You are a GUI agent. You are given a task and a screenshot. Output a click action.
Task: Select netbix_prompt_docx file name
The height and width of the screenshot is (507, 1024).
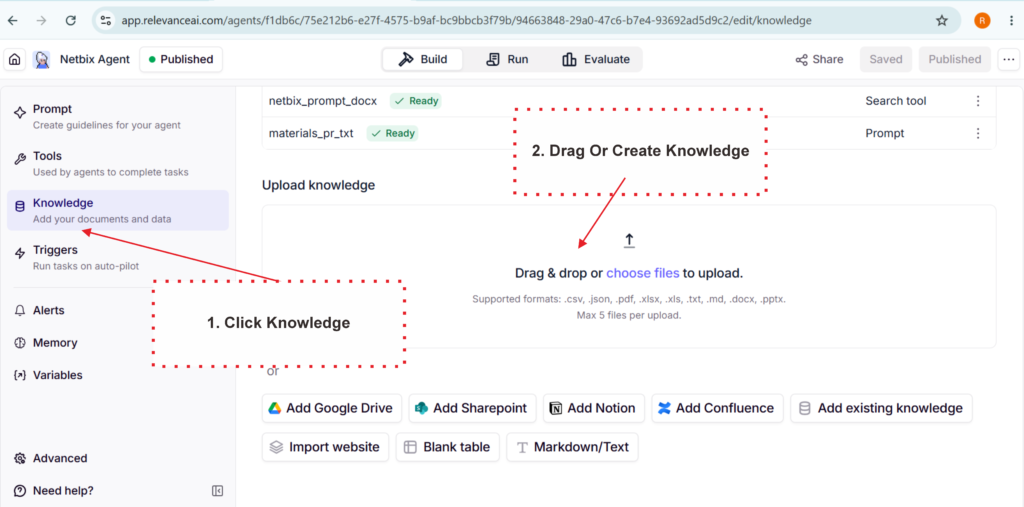[x=323, y=101]
